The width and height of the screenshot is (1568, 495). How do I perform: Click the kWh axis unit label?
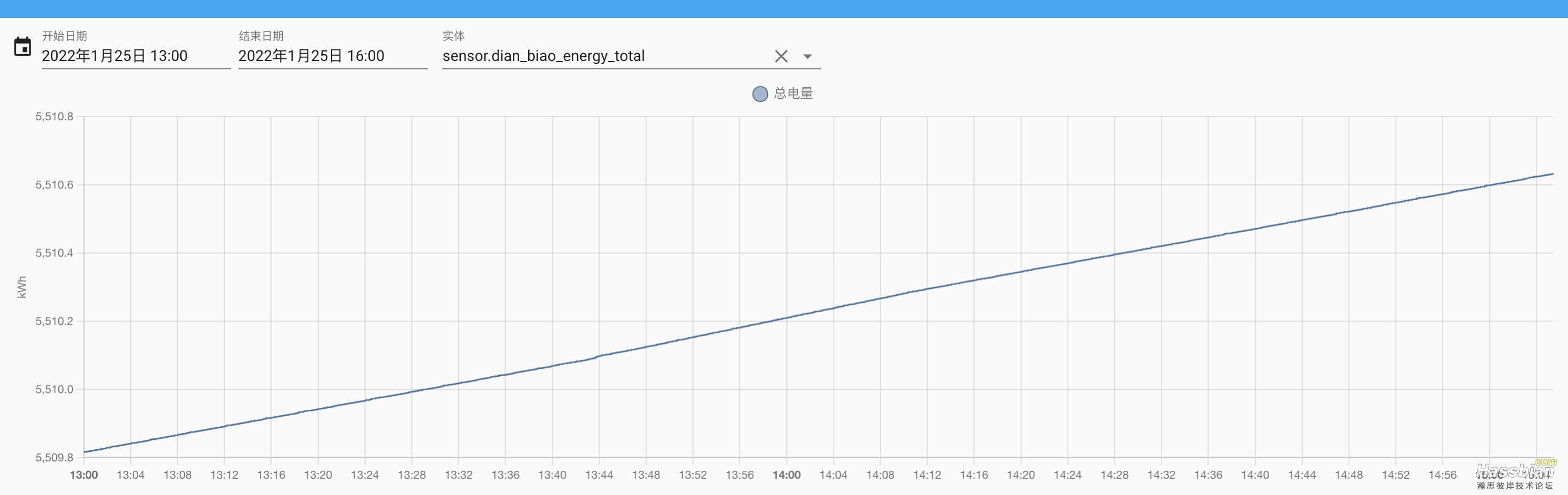pos(22,287)
